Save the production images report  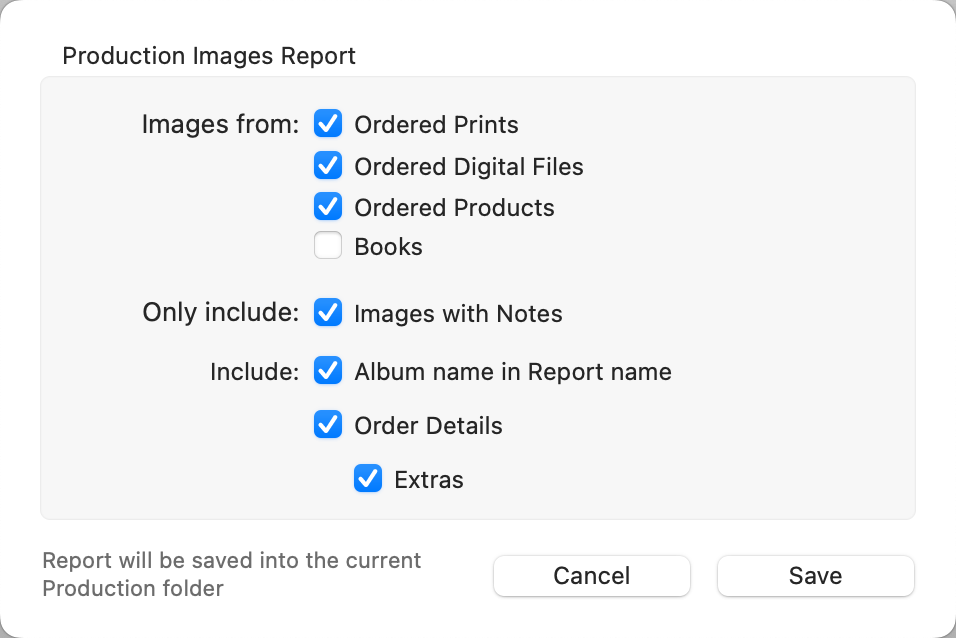[815, 576]
